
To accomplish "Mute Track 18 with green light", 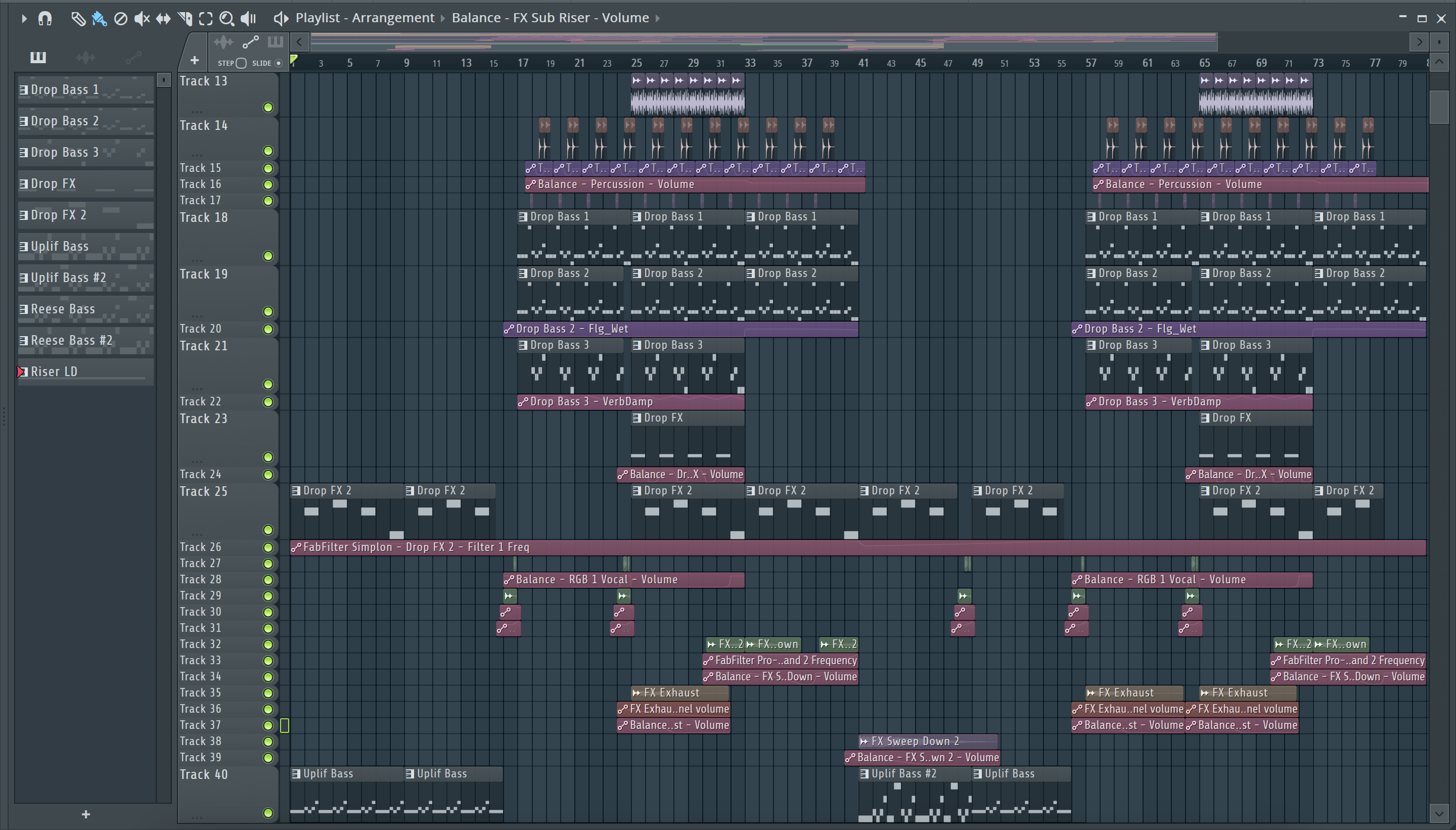I will click(x=268, y=256).
